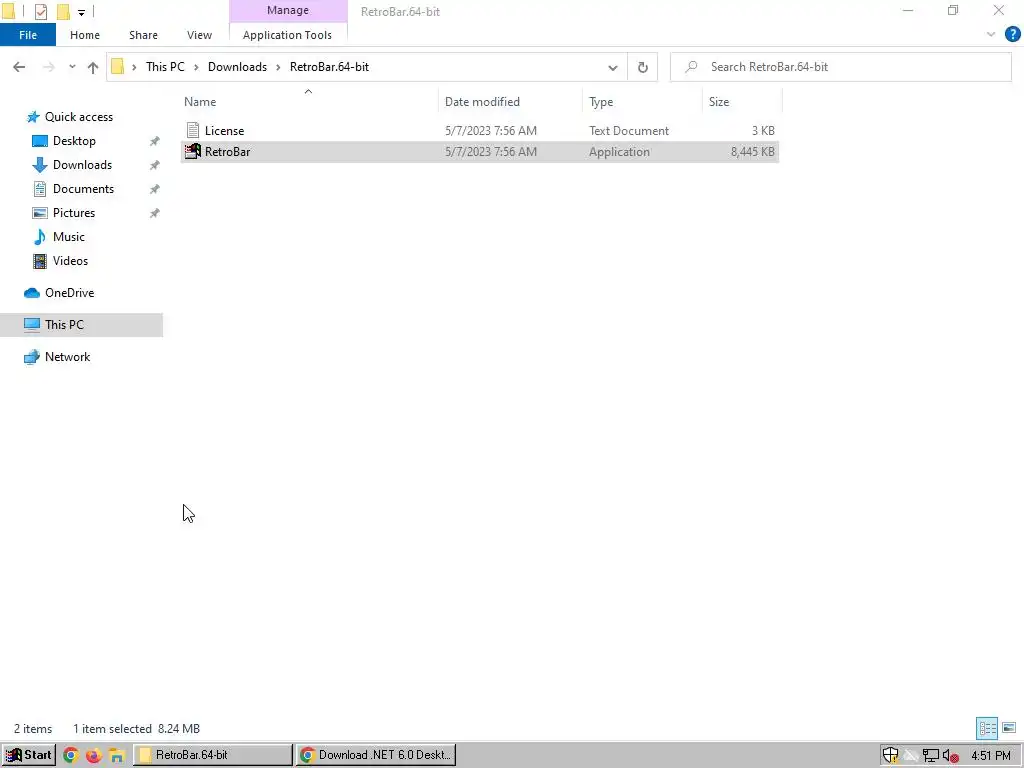Click the 8,445 KB size cell
This screenshot has width=1024, height=768.
752,152
